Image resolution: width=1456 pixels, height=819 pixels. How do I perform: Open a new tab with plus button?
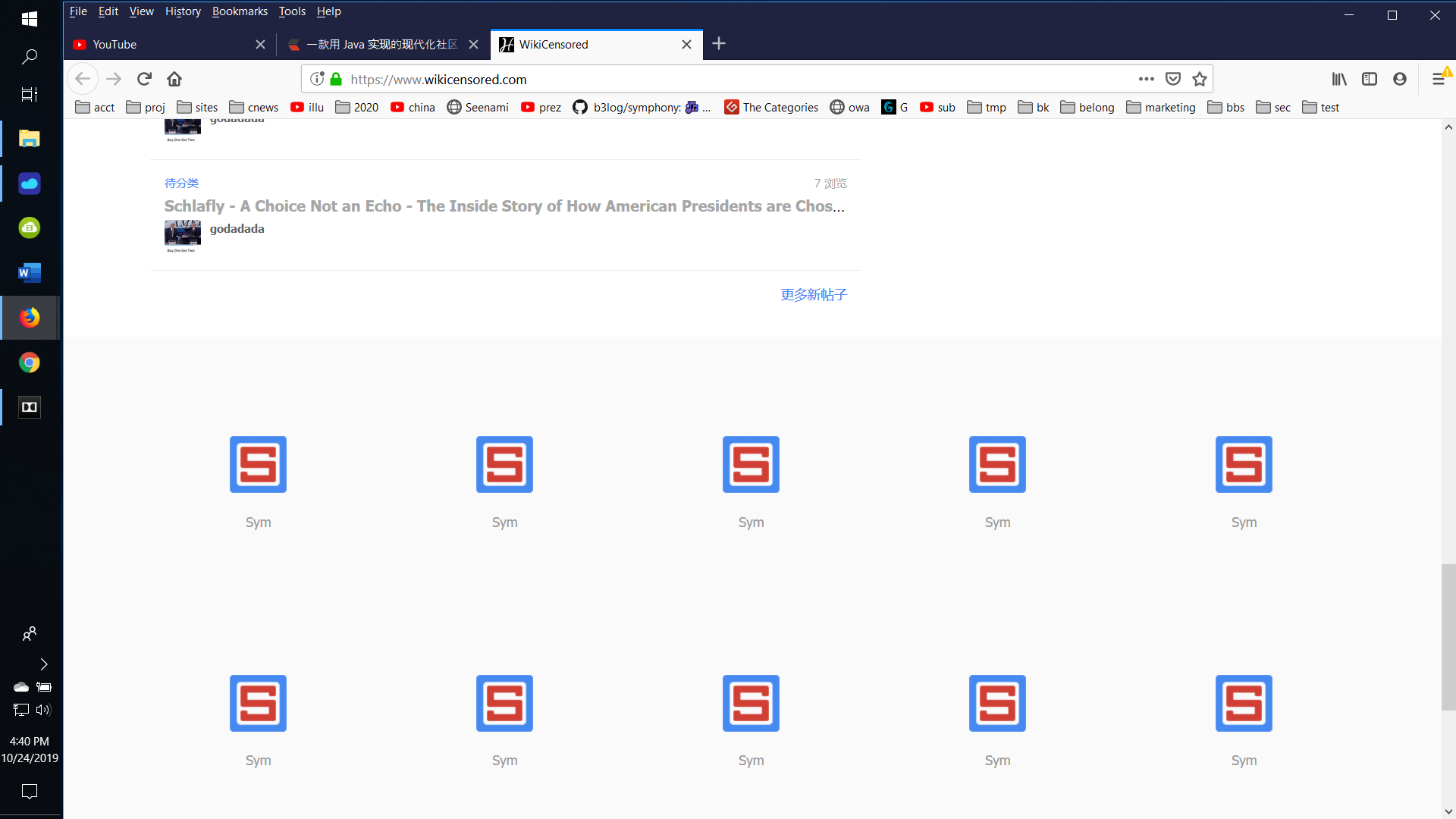(719, 44)
